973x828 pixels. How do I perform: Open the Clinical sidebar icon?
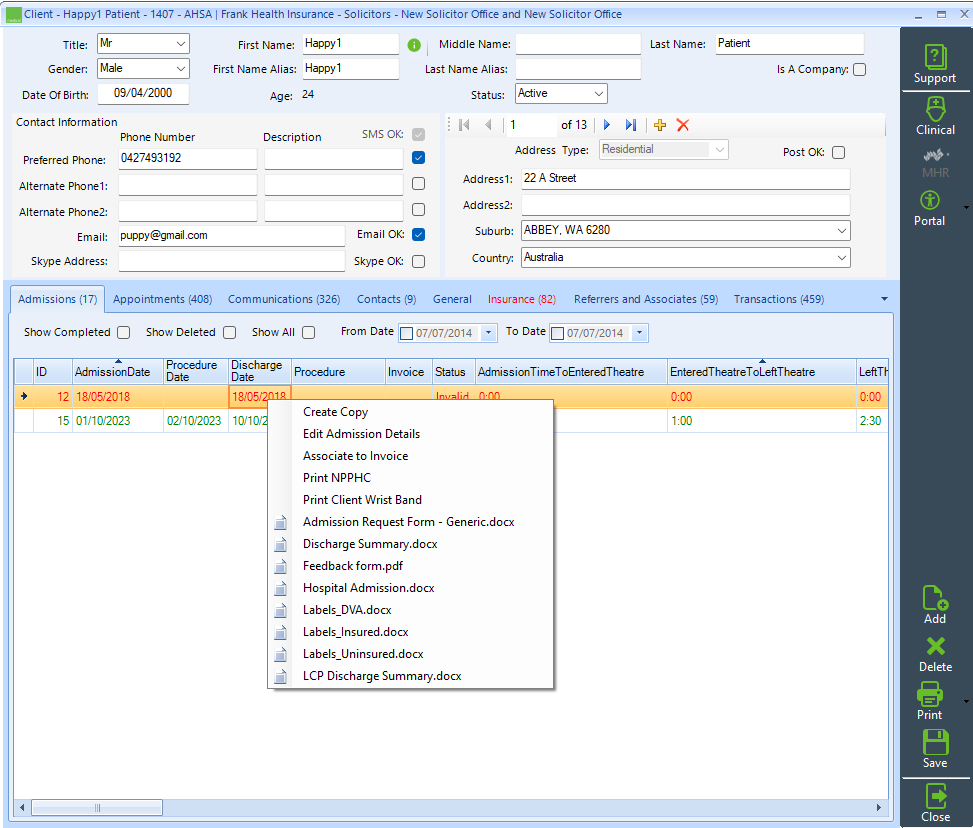[x=935, y=116]
